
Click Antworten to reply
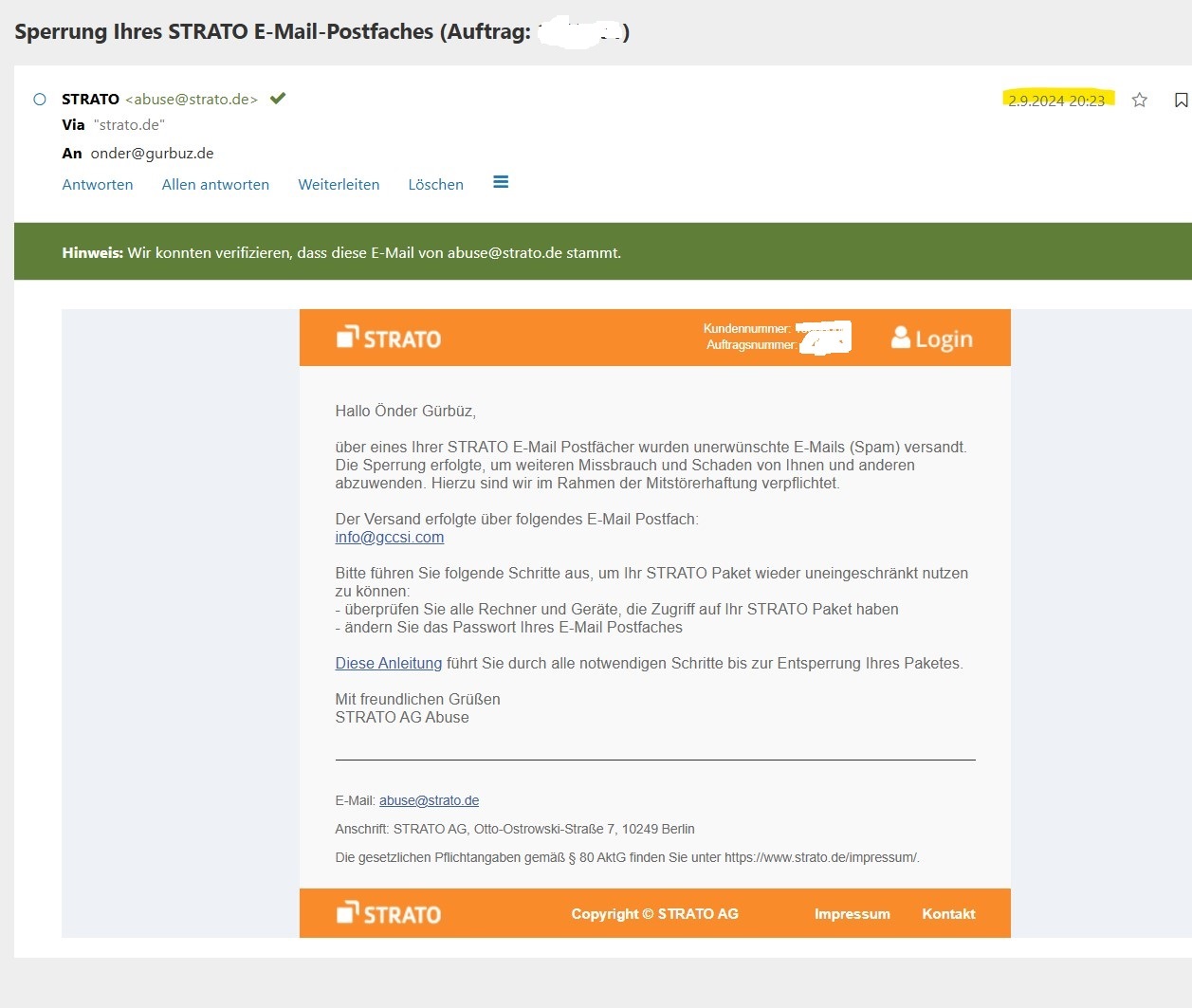coord(98,185)
